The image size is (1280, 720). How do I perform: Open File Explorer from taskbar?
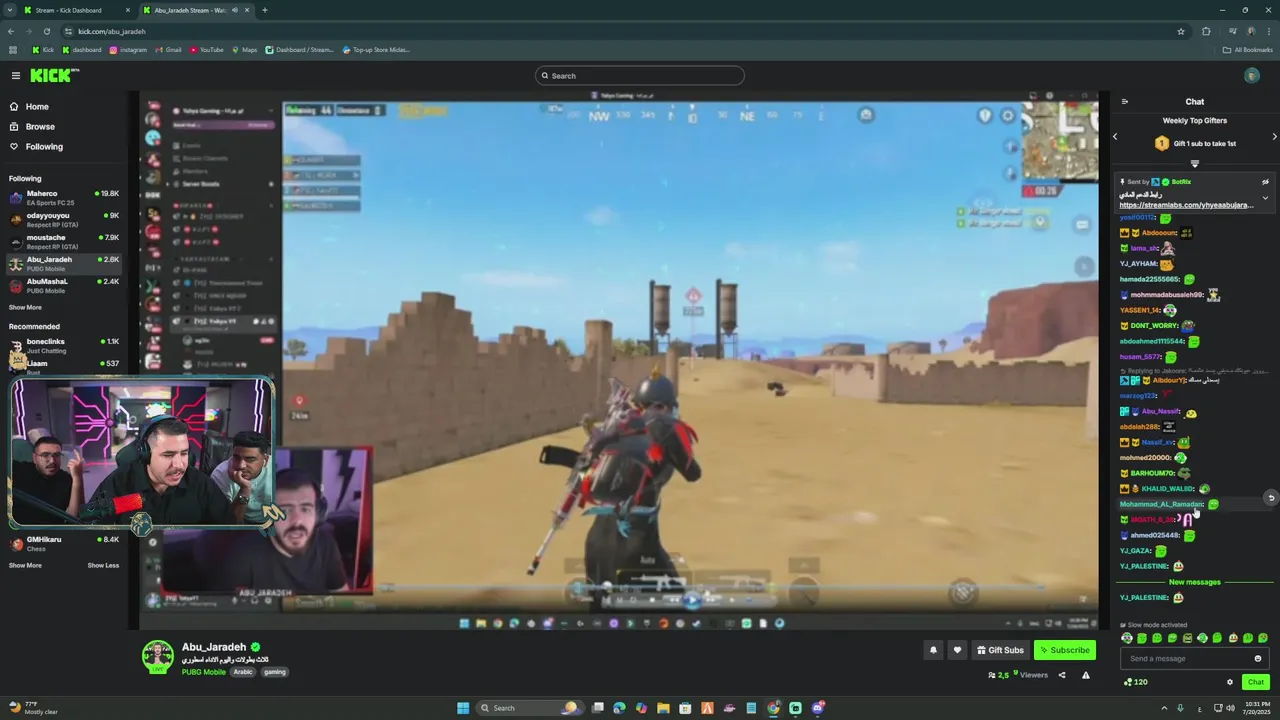663,708
